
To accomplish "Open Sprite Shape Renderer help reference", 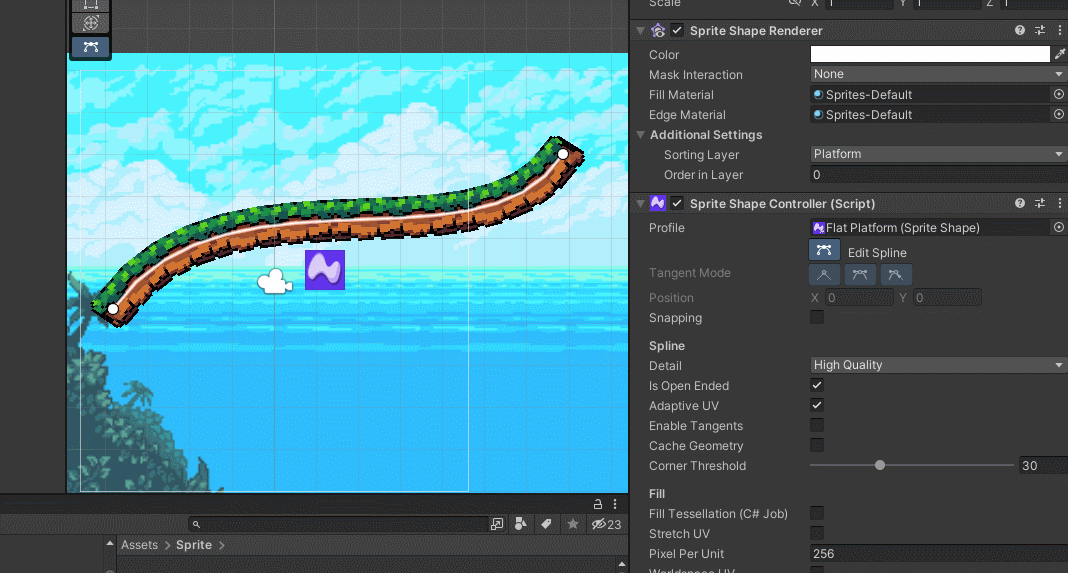I will point(1020,31).
